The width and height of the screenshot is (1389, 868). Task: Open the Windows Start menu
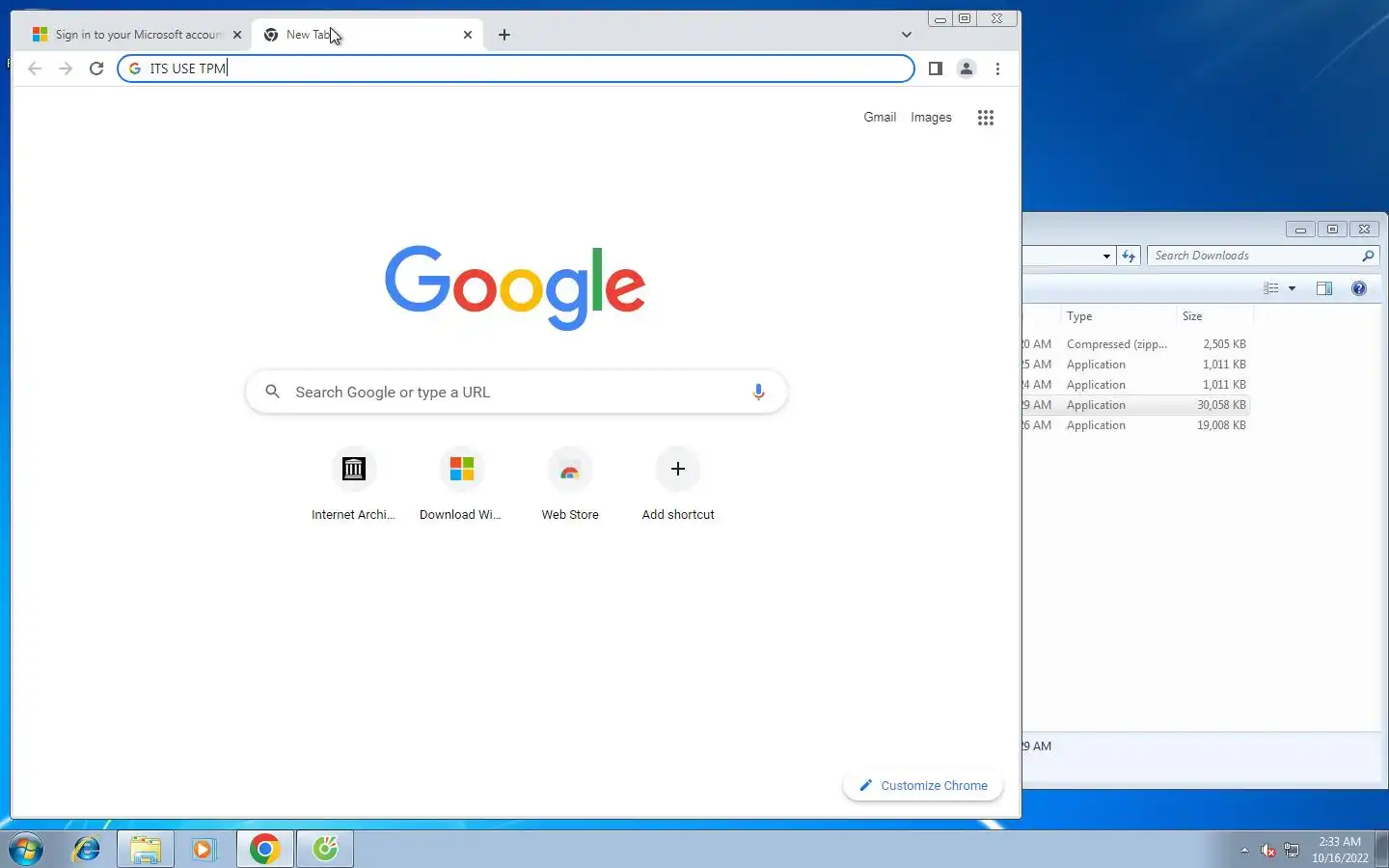[26, 849]
